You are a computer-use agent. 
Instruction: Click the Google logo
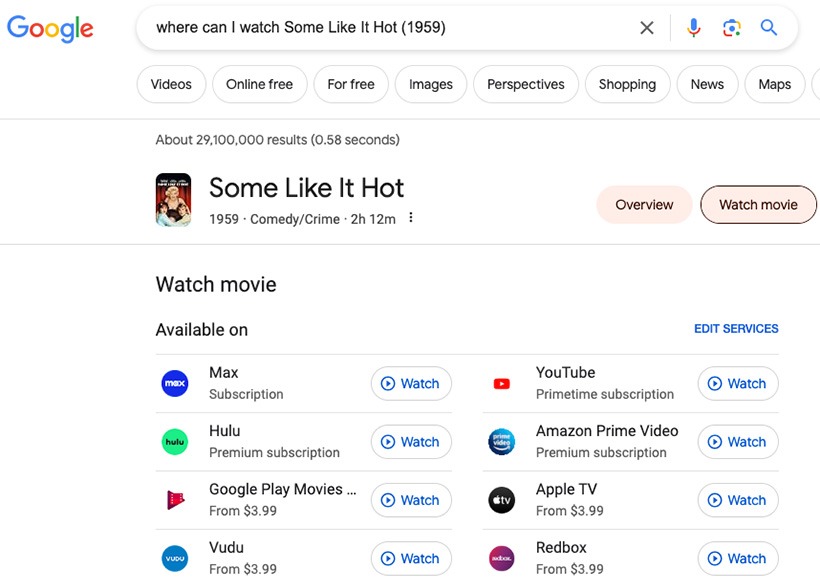pos(50,28)
